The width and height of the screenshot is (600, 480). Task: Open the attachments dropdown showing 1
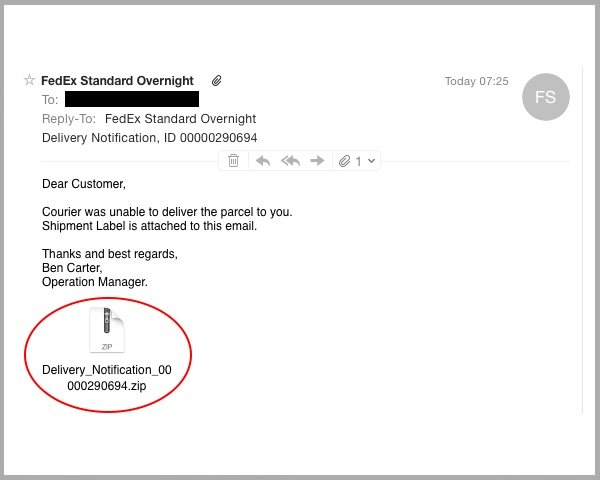tap(357, 161)
